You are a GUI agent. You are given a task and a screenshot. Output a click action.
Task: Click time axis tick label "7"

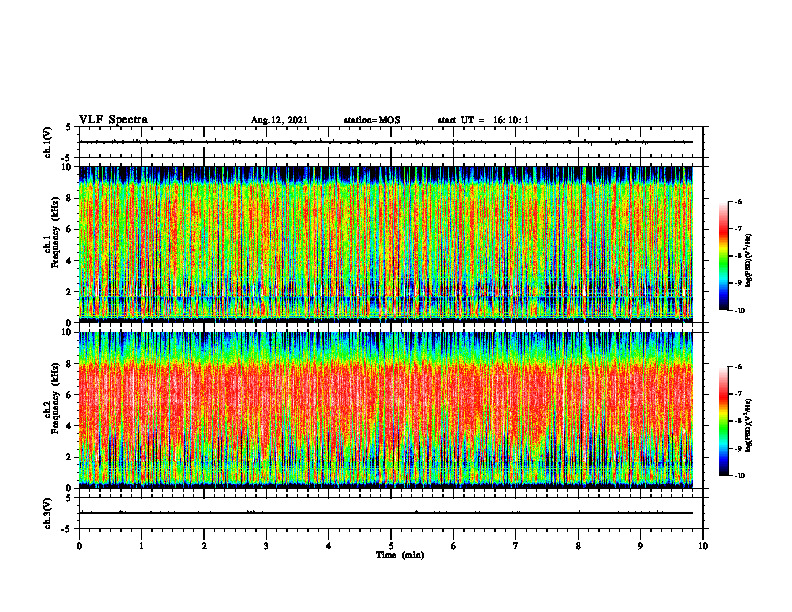(516, 546)
